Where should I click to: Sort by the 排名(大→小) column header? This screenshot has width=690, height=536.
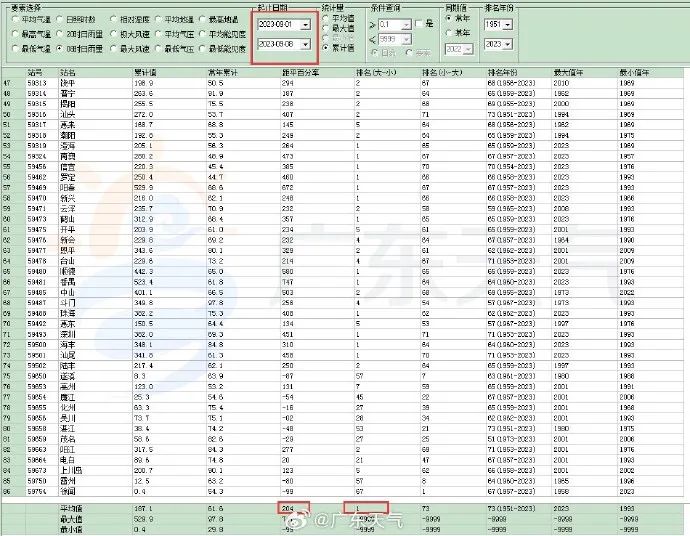click(377, 73)
